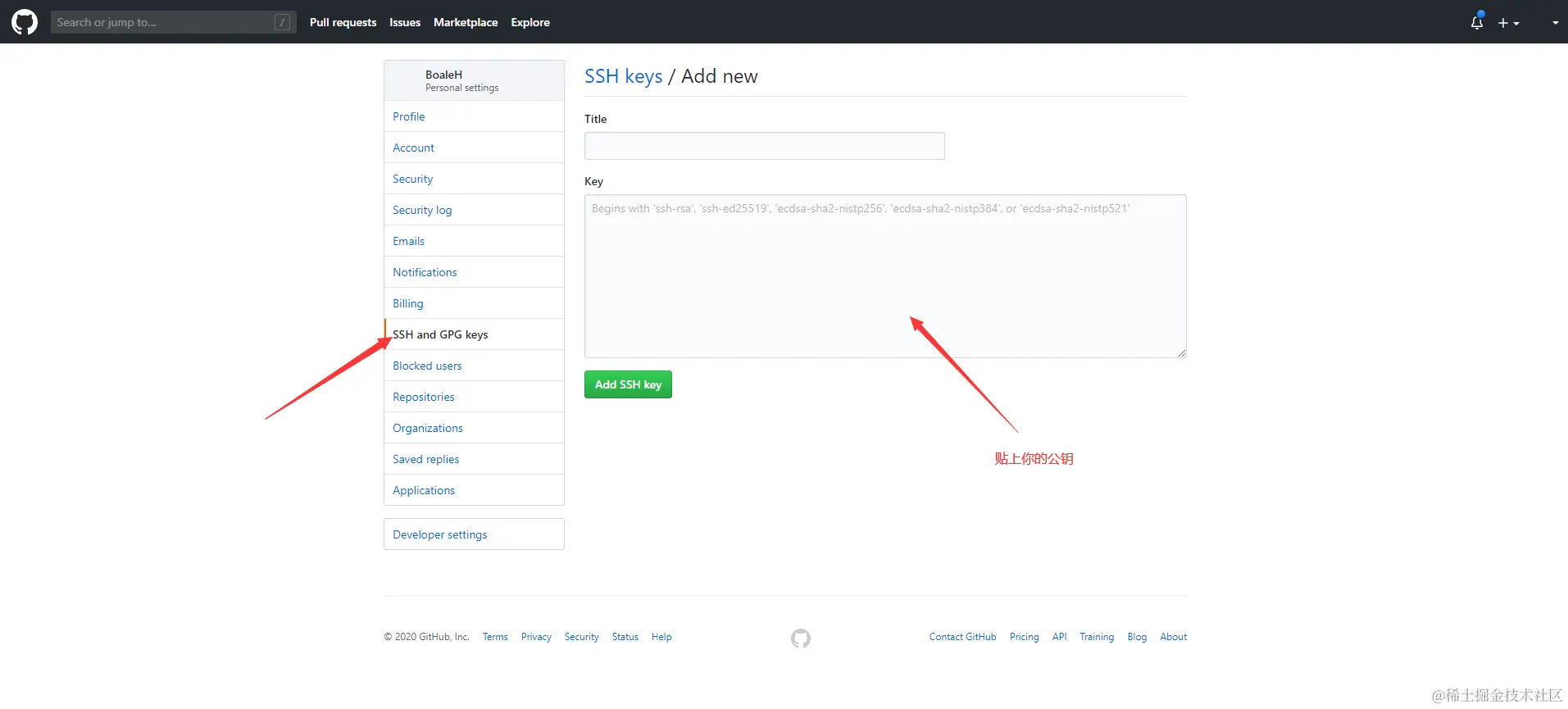Click the Title field label

pyautogui.click(x=595, y=119)
